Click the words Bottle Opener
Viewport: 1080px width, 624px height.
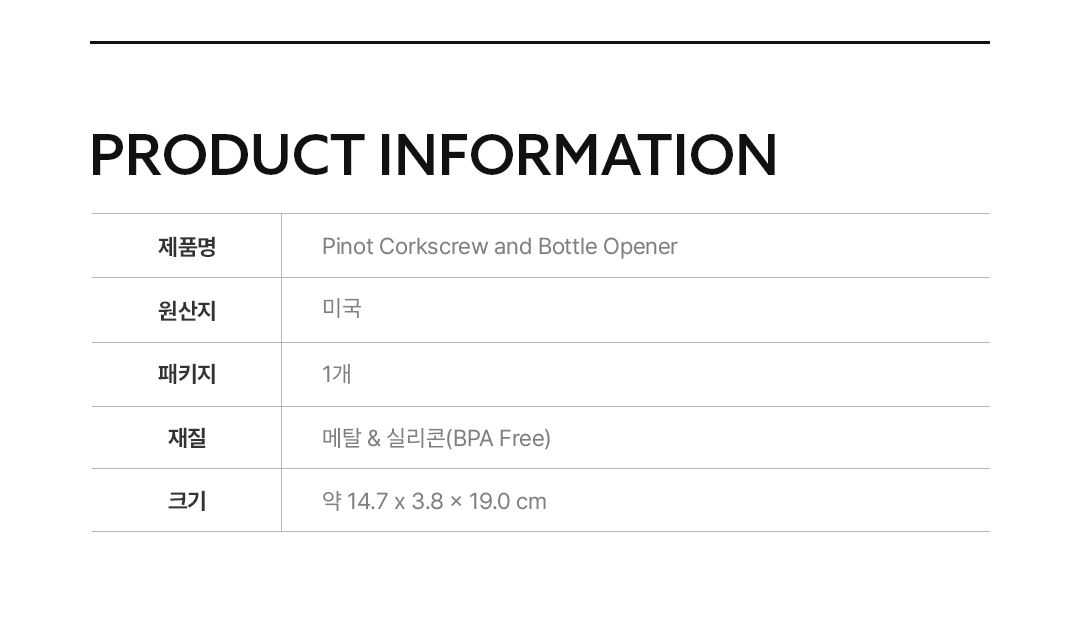(607, 247)
